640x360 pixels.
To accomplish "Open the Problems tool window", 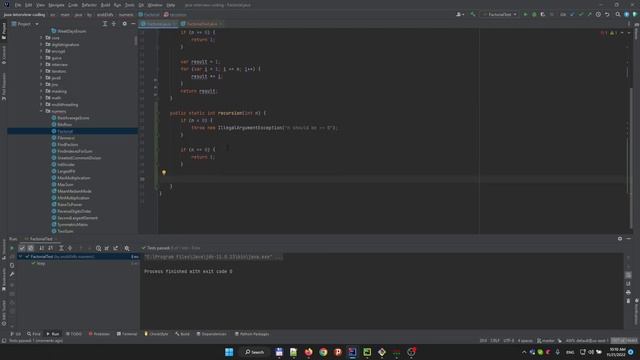I will coord(99,334).
